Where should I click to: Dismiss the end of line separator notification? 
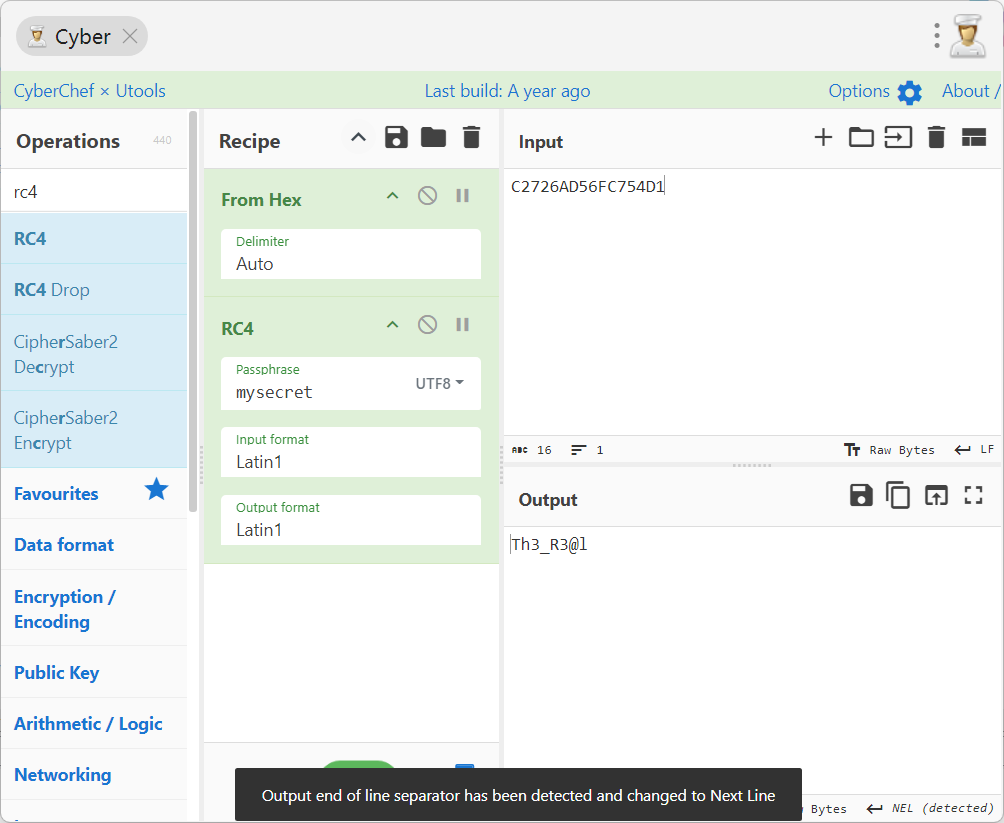[x=518, y=795]
